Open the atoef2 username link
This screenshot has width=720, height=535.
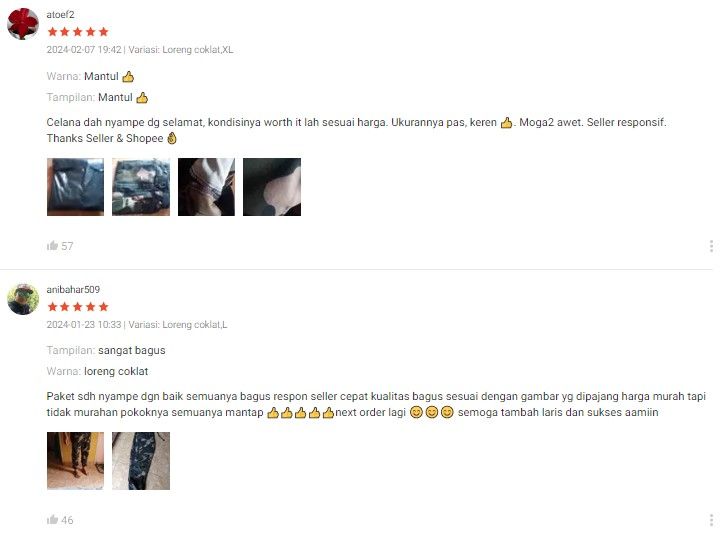[60, 15]
